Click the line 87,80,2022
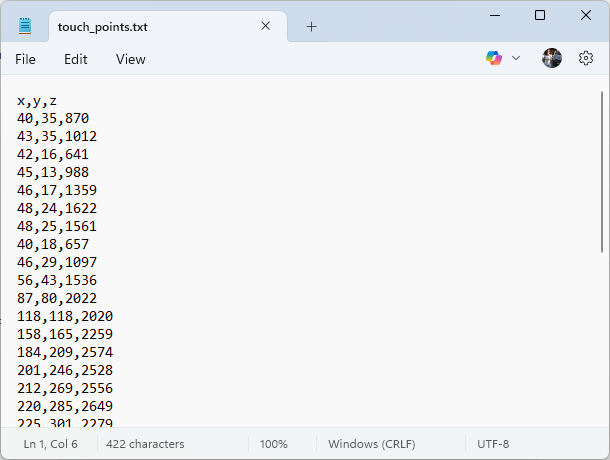Screen dimensions: 610x460 pos(57,298)
